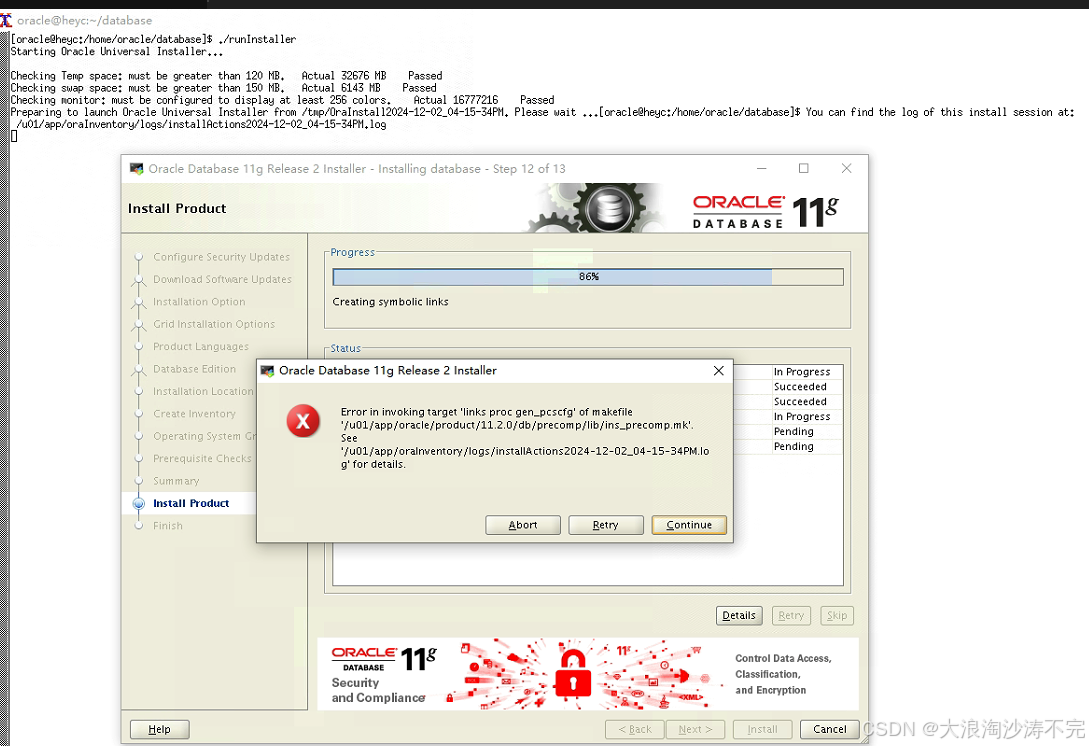Click red padlock in Security banner
The height and width of the screenshot is (746, 1089).
click(x=573, y=674)
